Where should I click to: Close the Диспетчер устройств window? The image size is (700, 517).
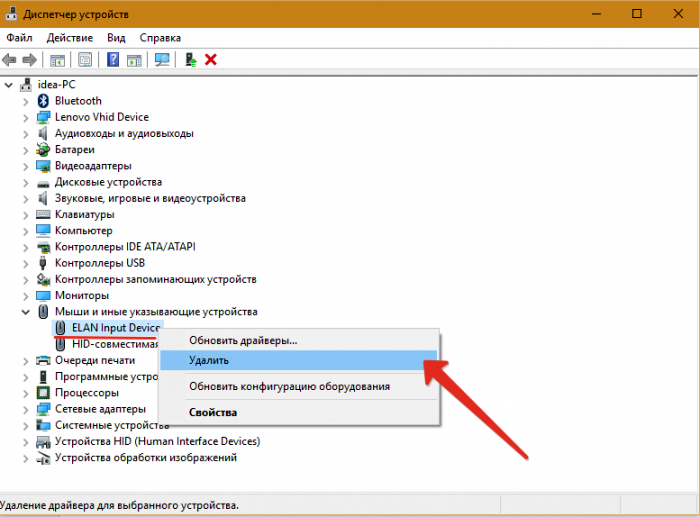point(678,14)
